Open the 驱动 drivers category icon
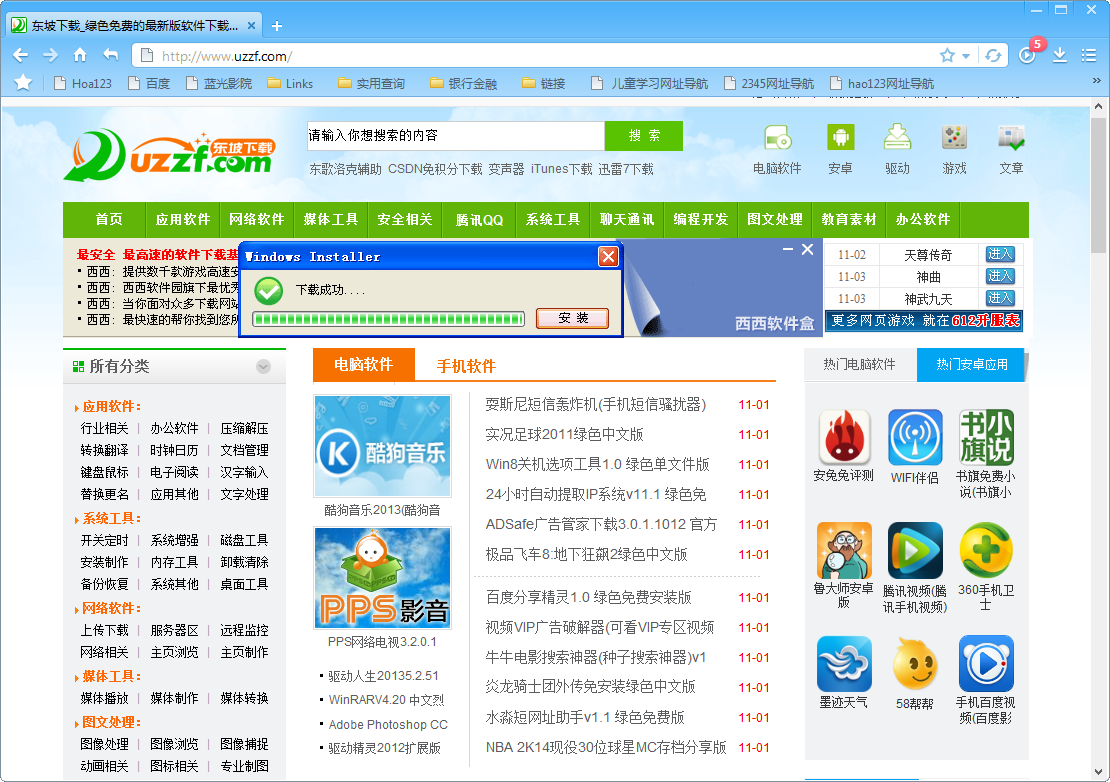Viewport: 1110px width, 782px height. click(x=897, y=137)
